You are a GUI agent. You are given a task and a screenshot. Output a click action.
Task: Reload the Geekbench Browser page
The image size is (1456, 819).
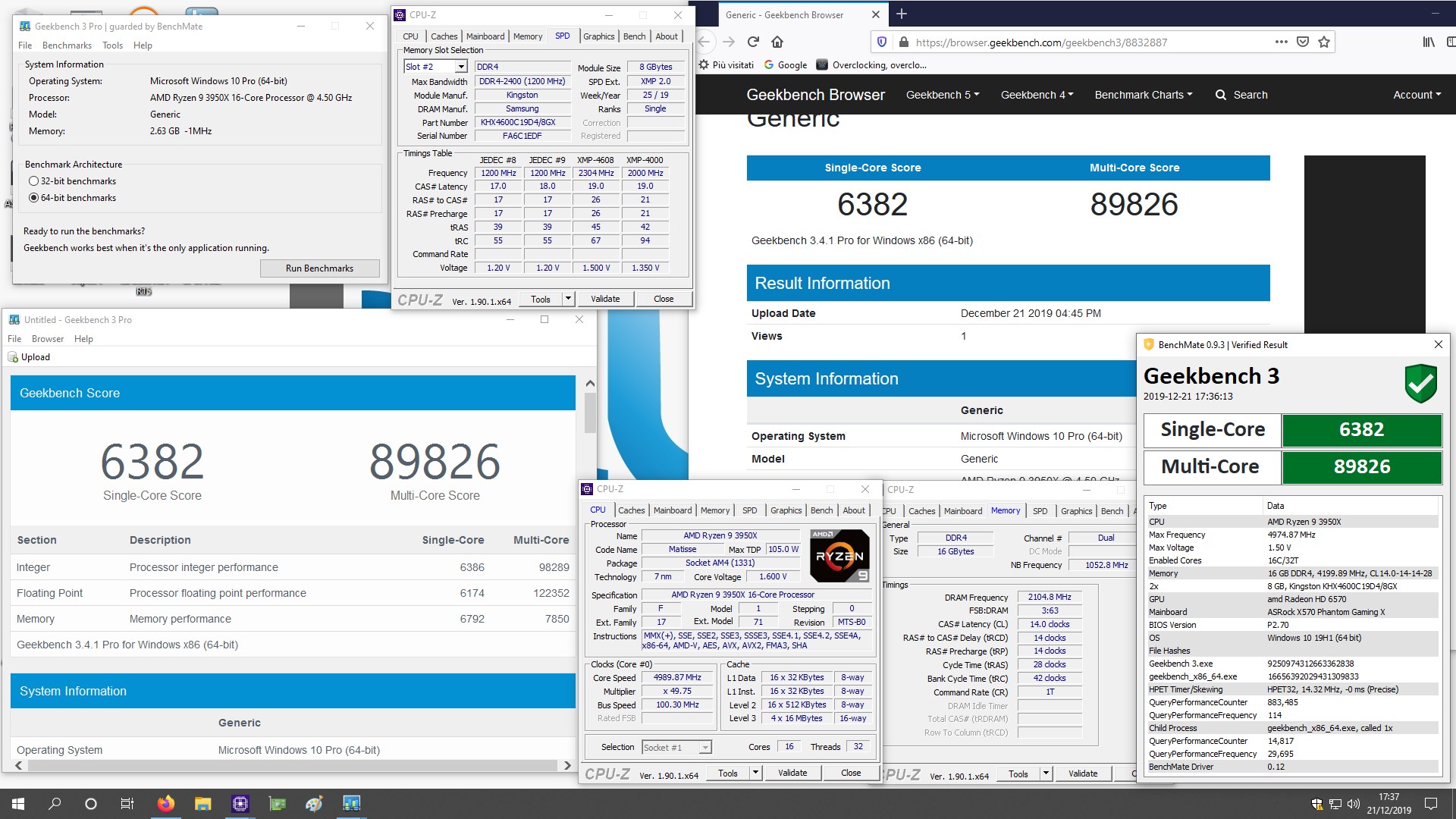(753, 42)
